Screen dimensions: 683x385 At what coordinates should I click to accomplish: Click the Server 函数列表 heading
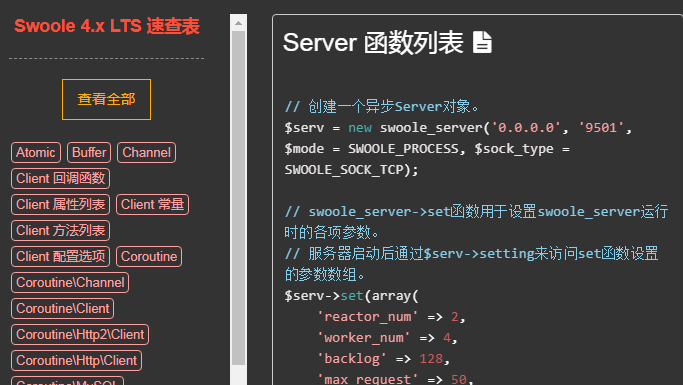pos(373,43)
